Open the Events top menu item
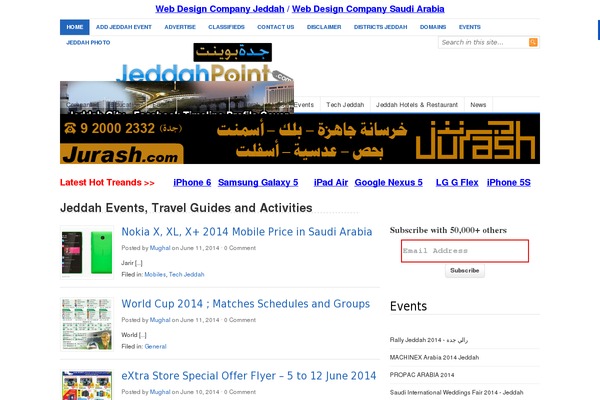 pyautogui.click(x=470, y=27)
